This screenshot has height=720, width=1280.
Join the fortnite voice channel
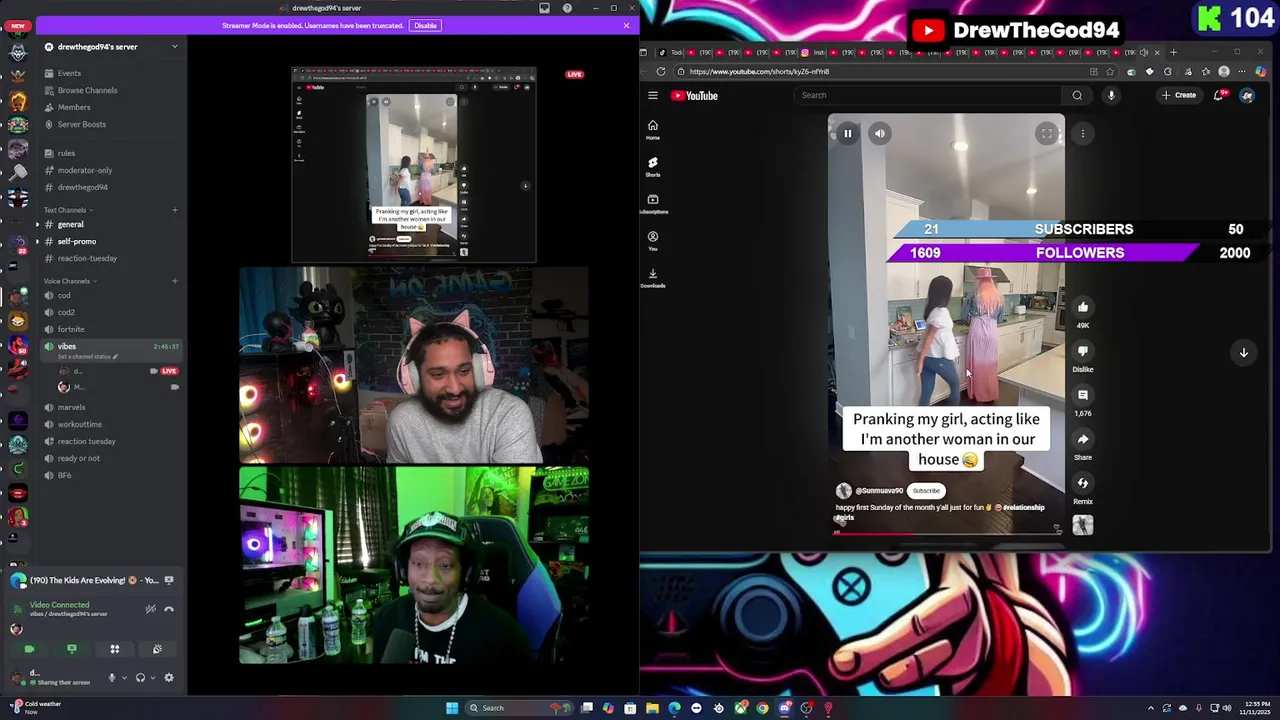70,329
